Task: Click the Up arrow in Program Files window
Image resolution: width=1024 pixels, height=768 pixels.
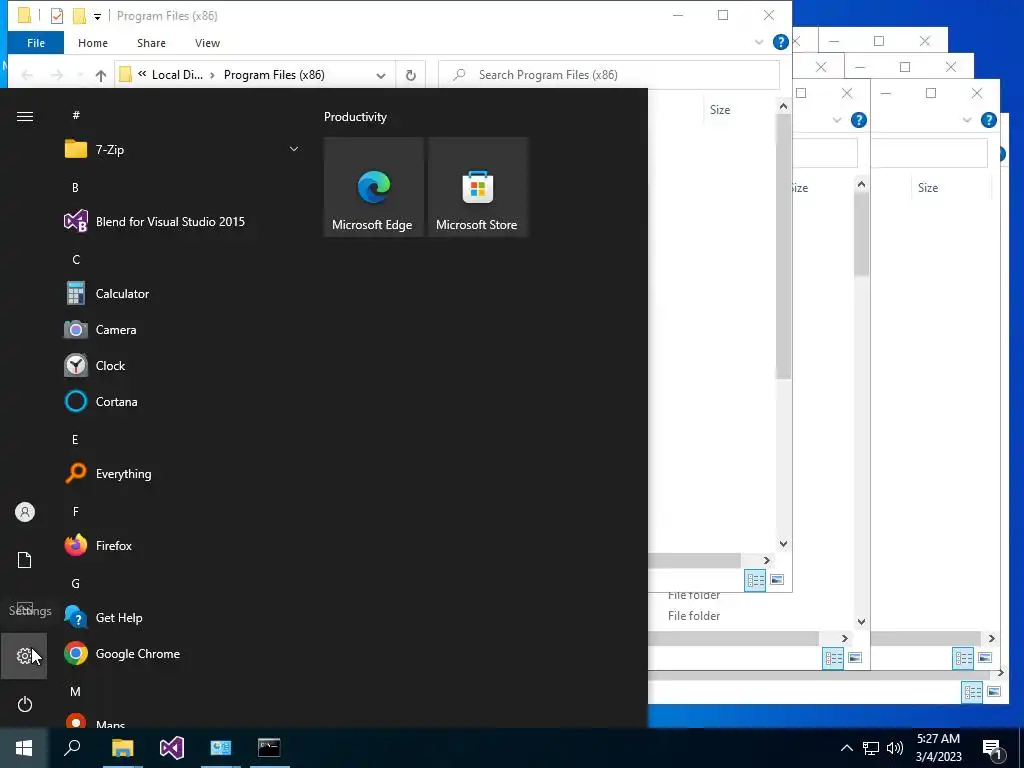Action: (101, 75)
